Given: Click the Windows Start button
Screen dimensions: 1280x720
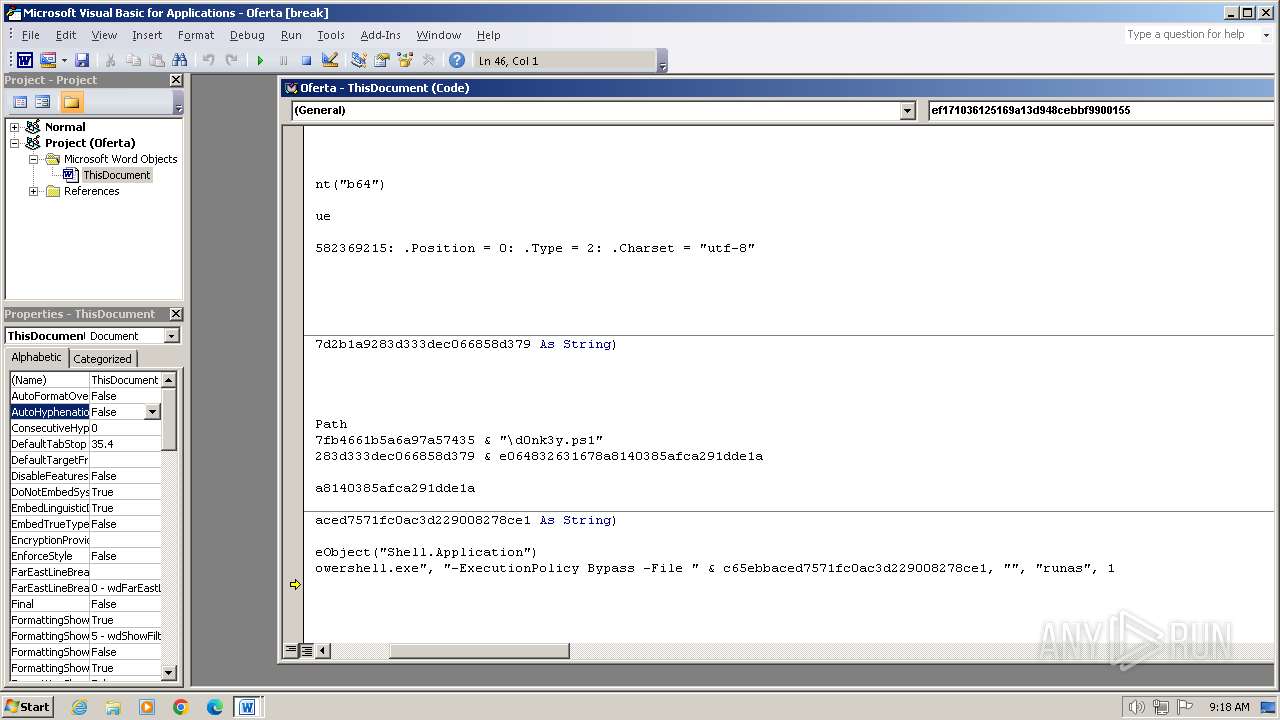Looking at the screenshot, I should 28,706.
